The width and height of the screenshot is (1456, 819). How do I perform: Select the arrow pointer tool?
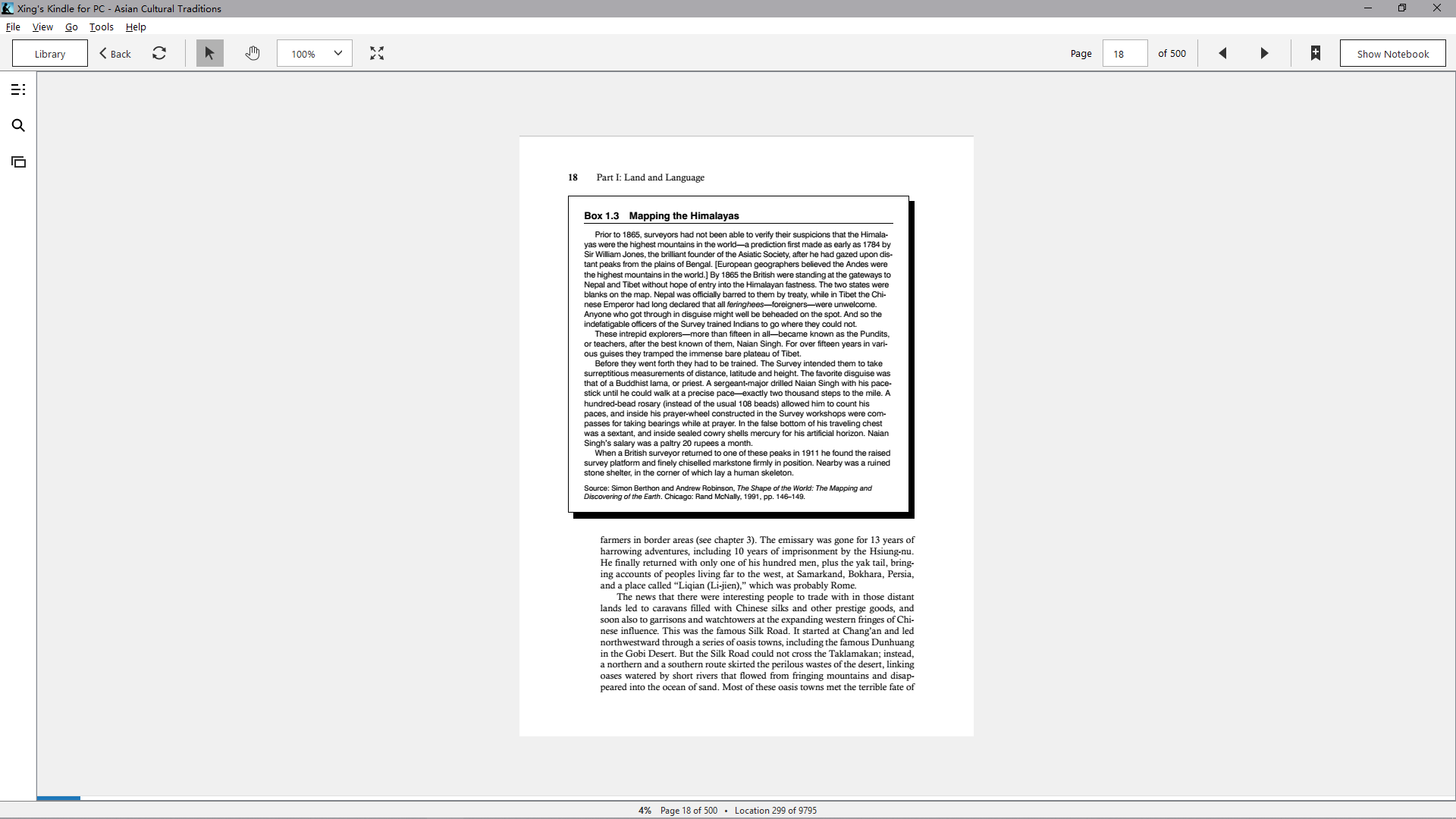(210, 53)
